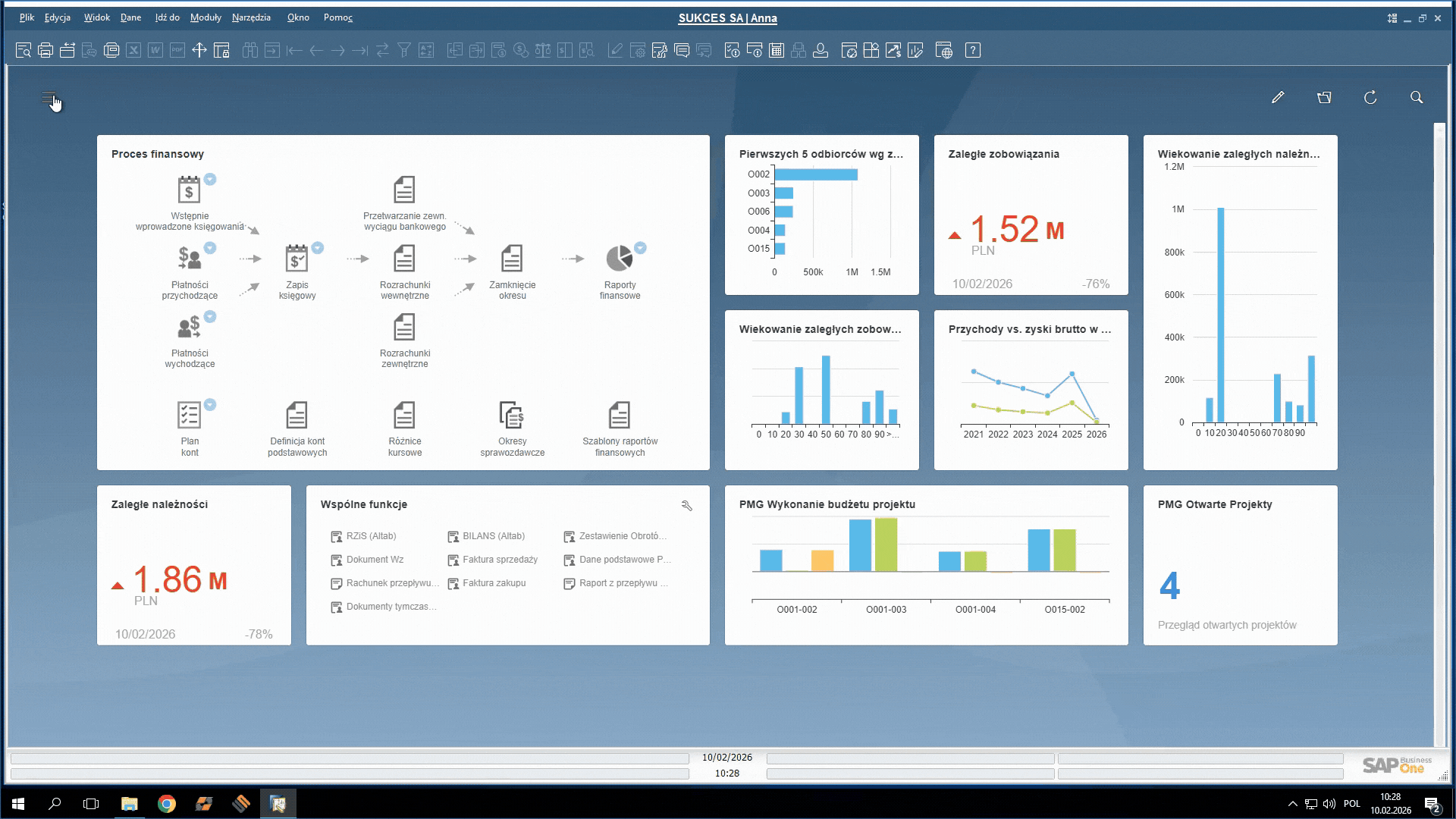
Task: Click the dashboard vertical scrollbar
Action: [x=1439, y=432]
